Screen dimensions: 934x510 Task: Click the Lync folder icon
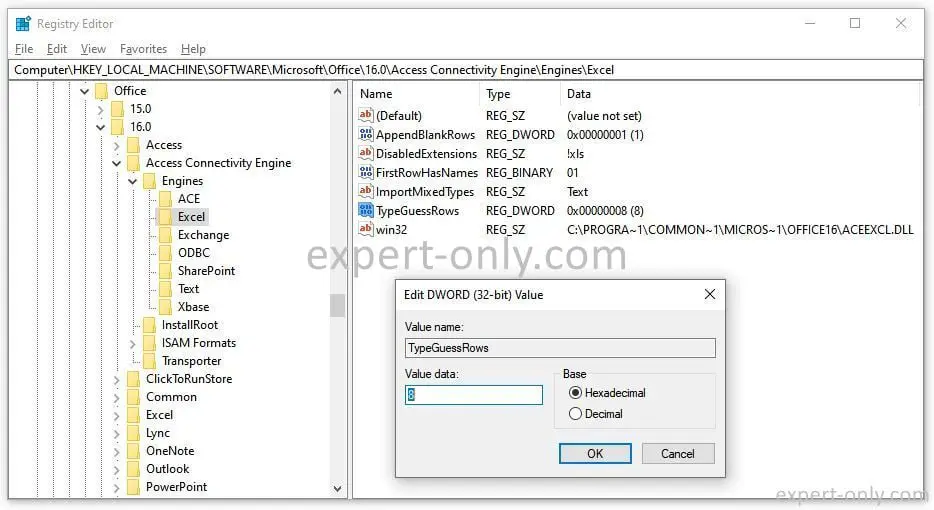tap(134, 433)
